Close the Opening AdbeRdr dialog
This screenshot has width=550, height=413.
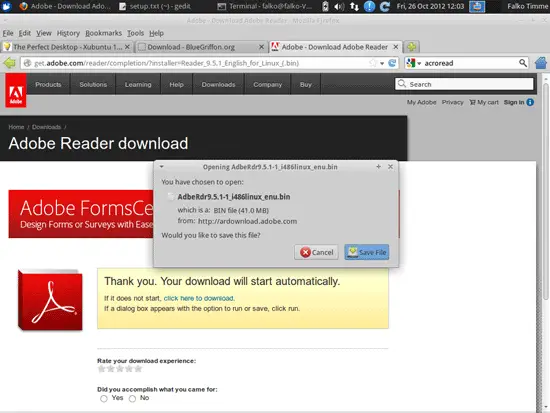[390, 167]
